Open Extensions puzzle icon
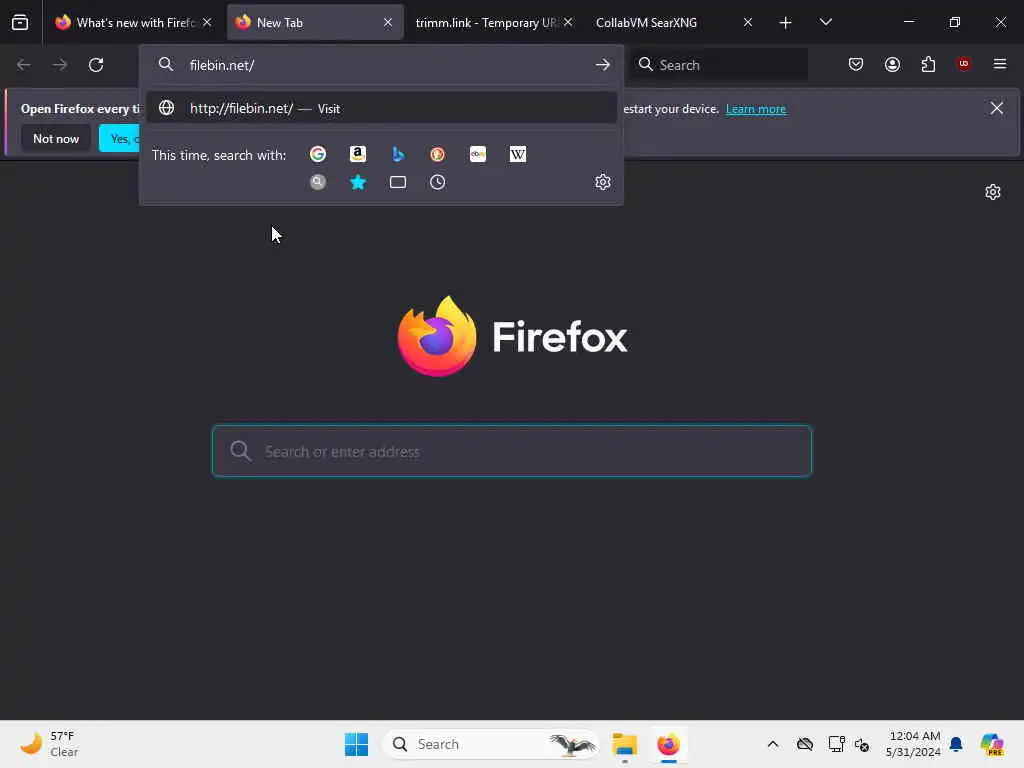This screenshot has width=1024, height=768. [x=928, y=65]
